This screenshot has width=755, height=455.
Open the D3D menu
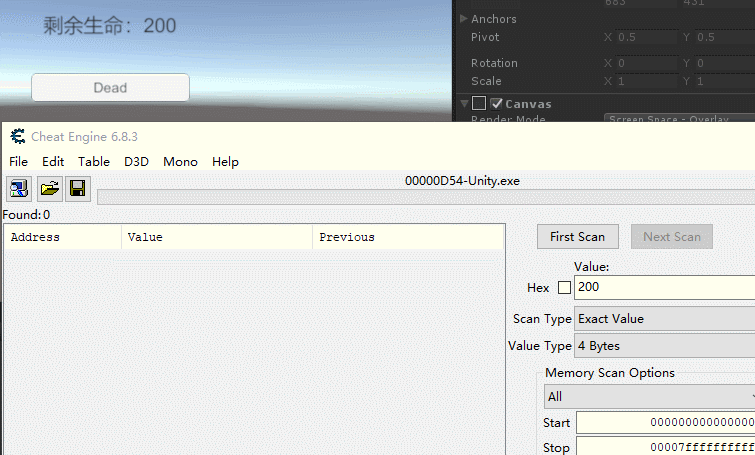[136, 162]
